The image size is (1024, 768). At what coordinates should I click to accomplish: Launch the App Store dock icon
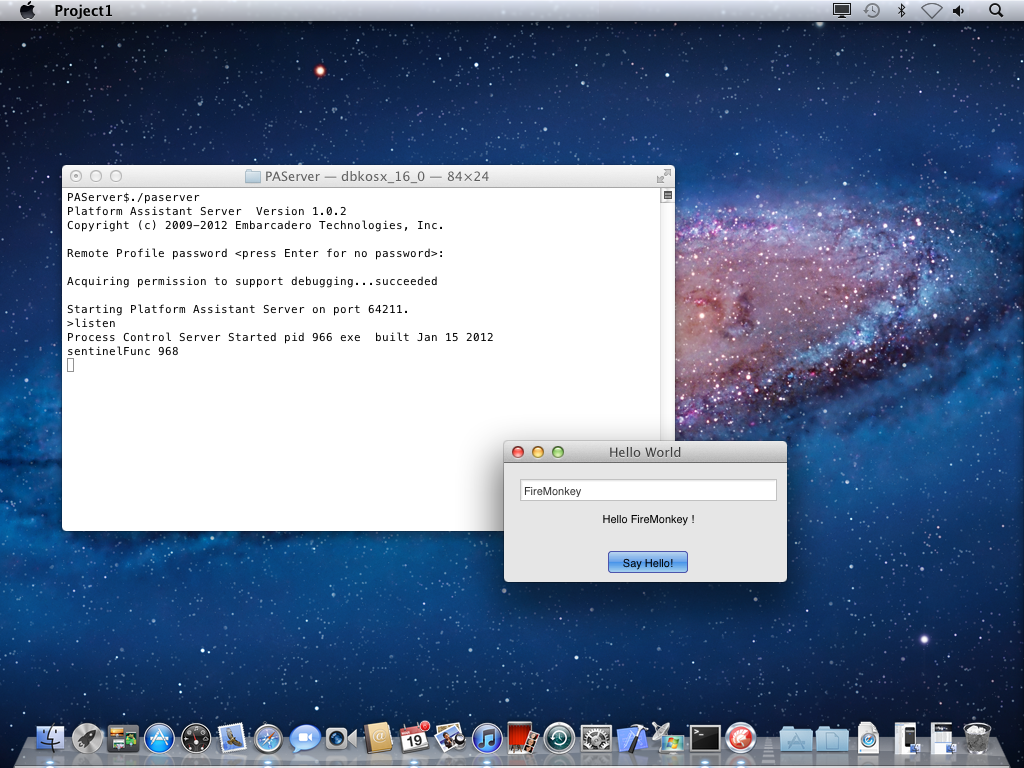coord(159,739)
